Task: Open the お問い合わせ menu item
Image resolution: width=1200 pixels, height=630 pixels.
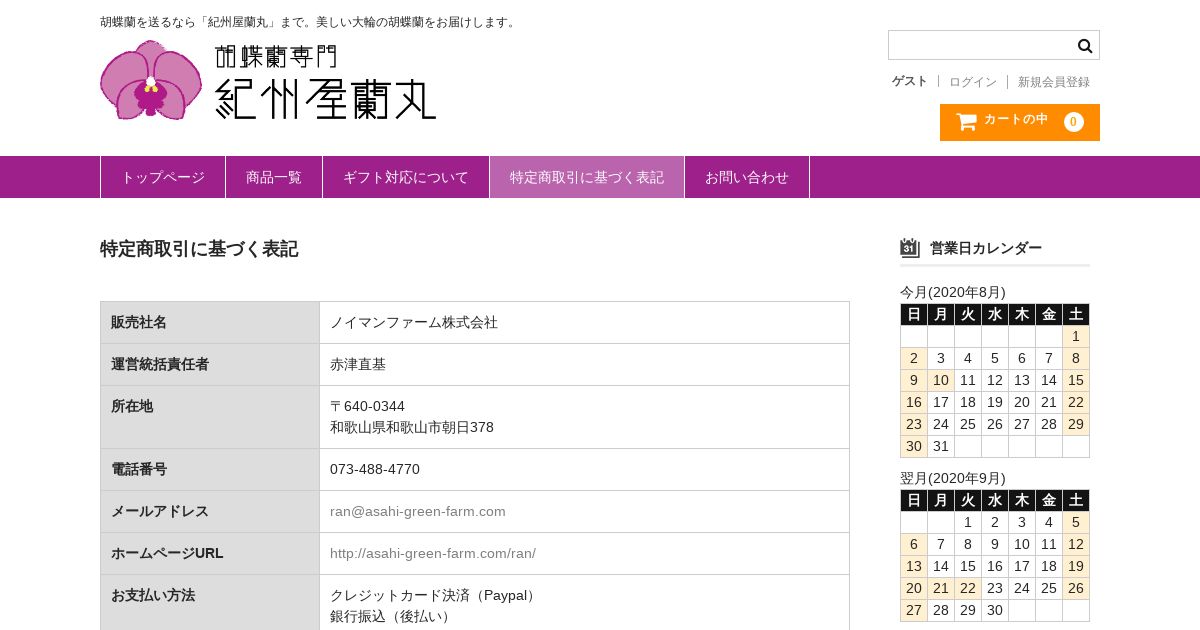Action: pyautogui.click(x=747, y=177)
